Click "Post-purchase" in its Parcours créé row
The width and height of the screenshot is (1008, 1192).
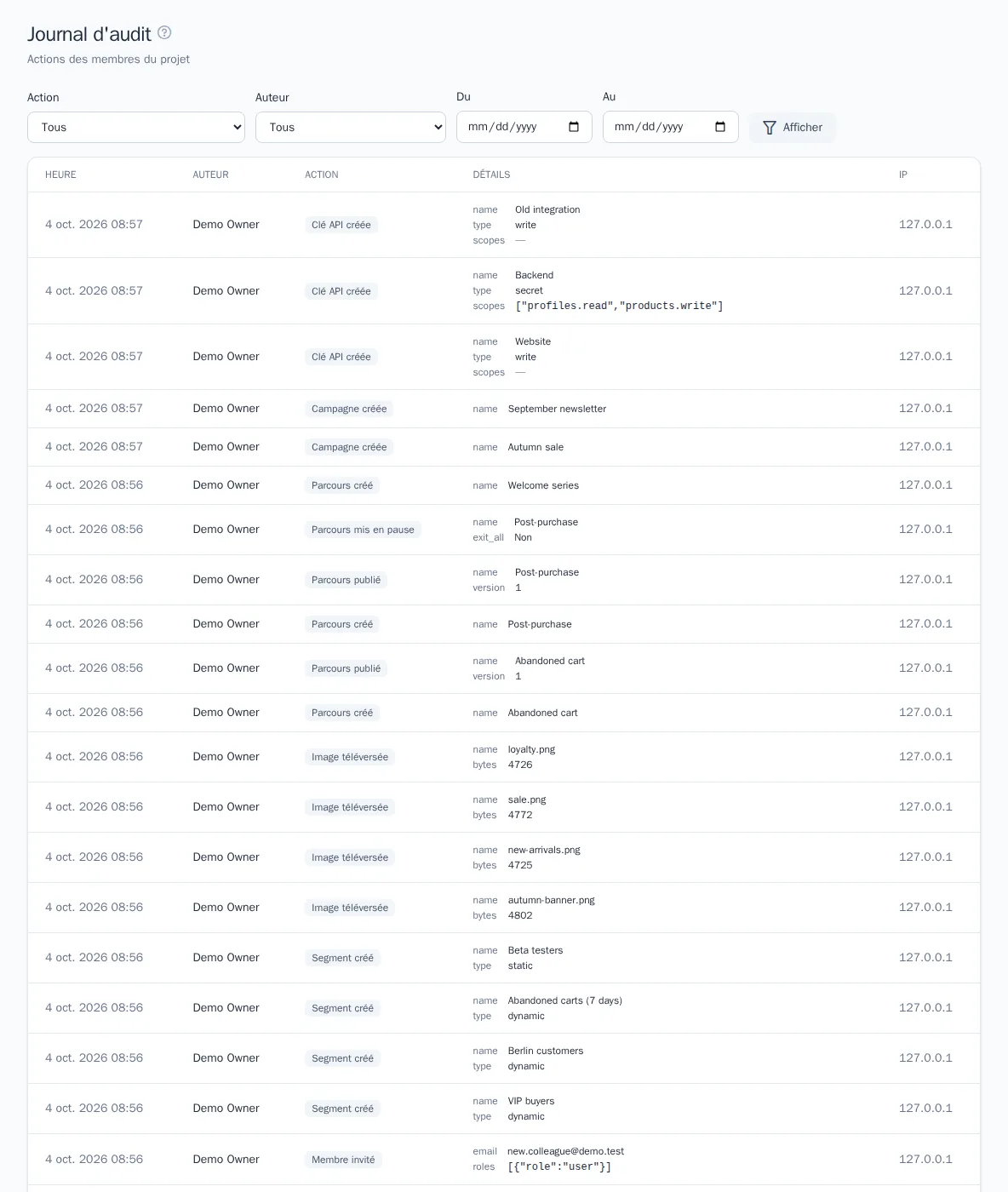pyautogui.click(x=540, y=624)
